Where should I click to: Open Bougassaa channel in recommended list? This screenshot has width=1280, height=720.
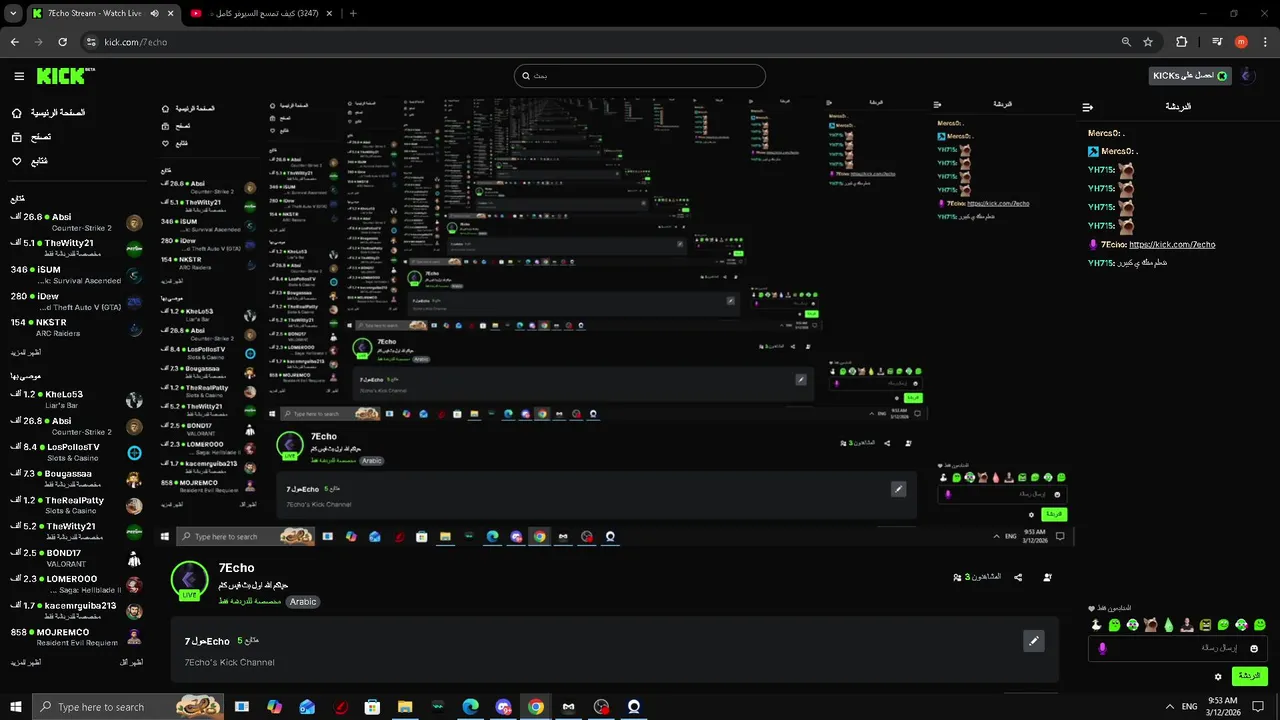tap(76, 479)
